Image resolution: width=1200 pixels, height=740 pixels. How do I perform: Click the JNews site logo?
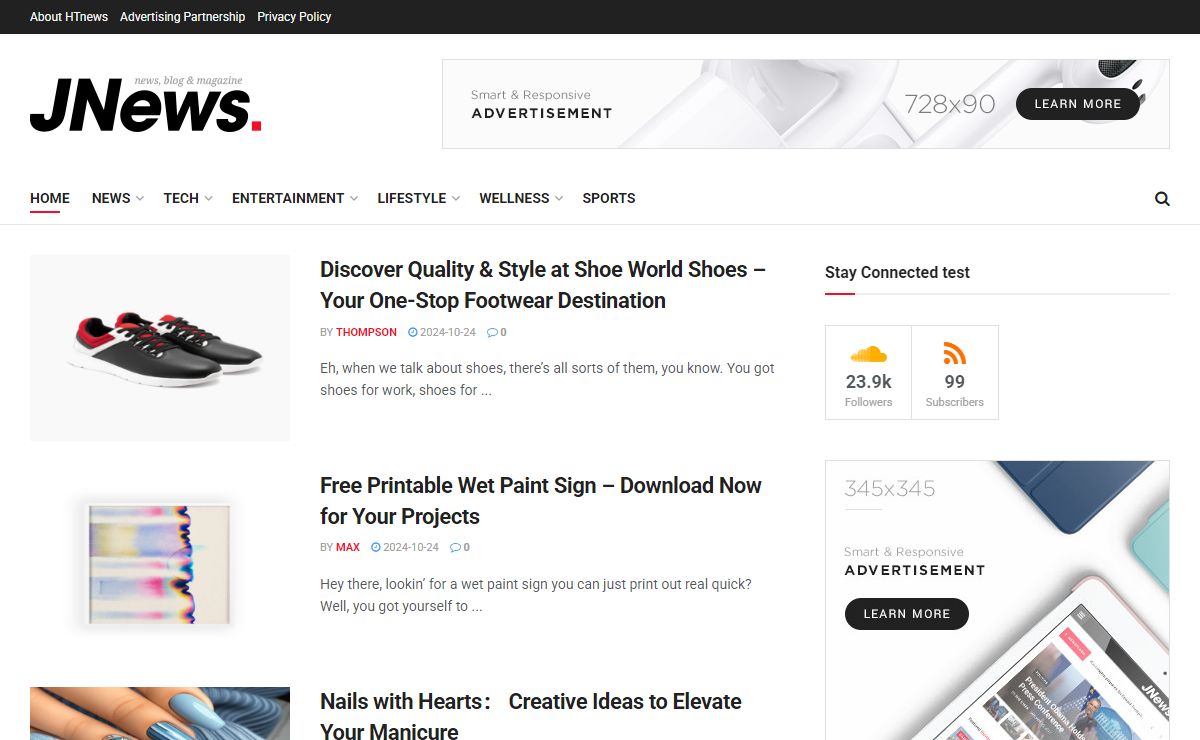click(146, 104)
